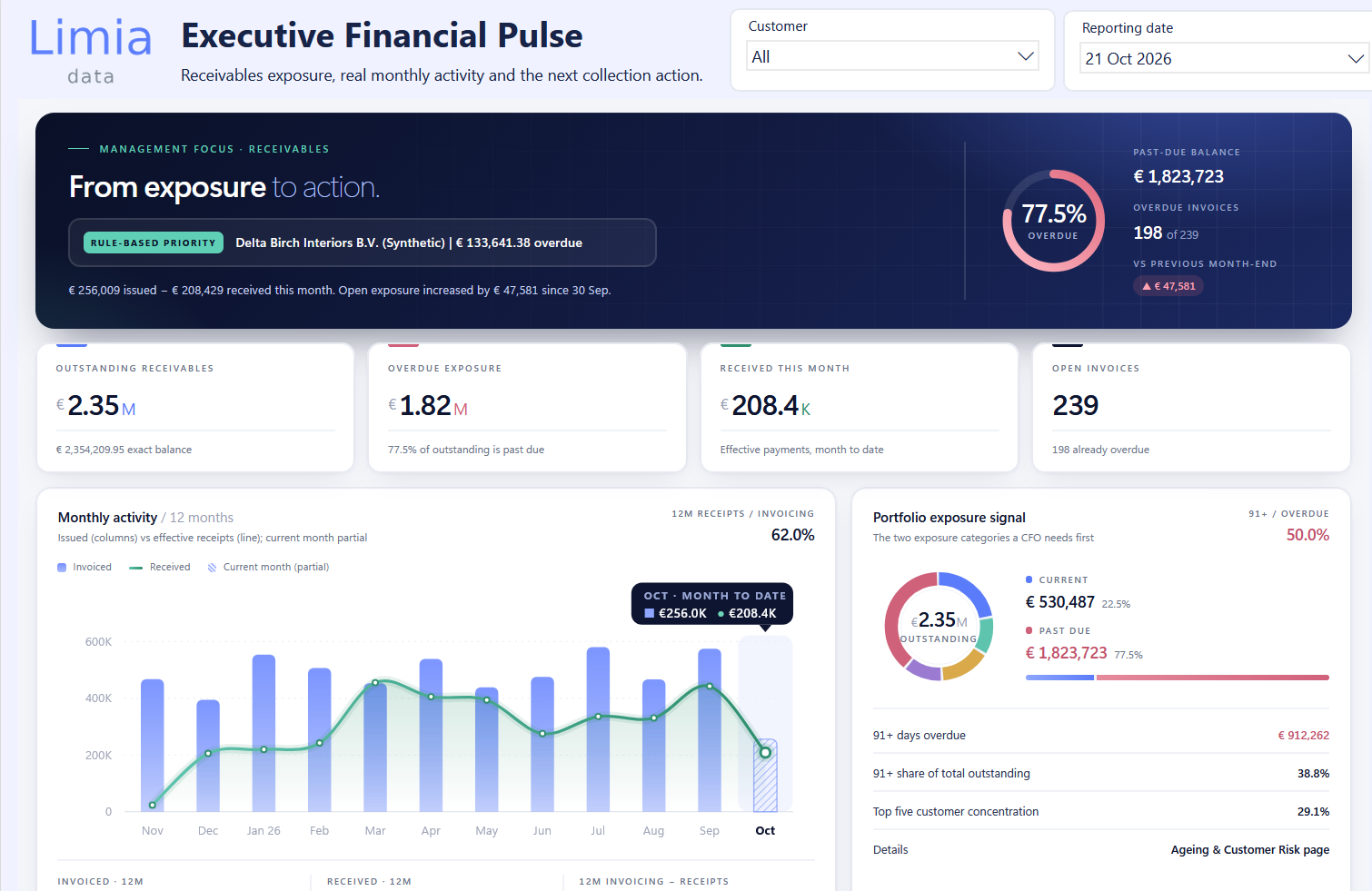Click the € 530,487 Current amount
The image size is (1372, 891).
click(1059, 602)
